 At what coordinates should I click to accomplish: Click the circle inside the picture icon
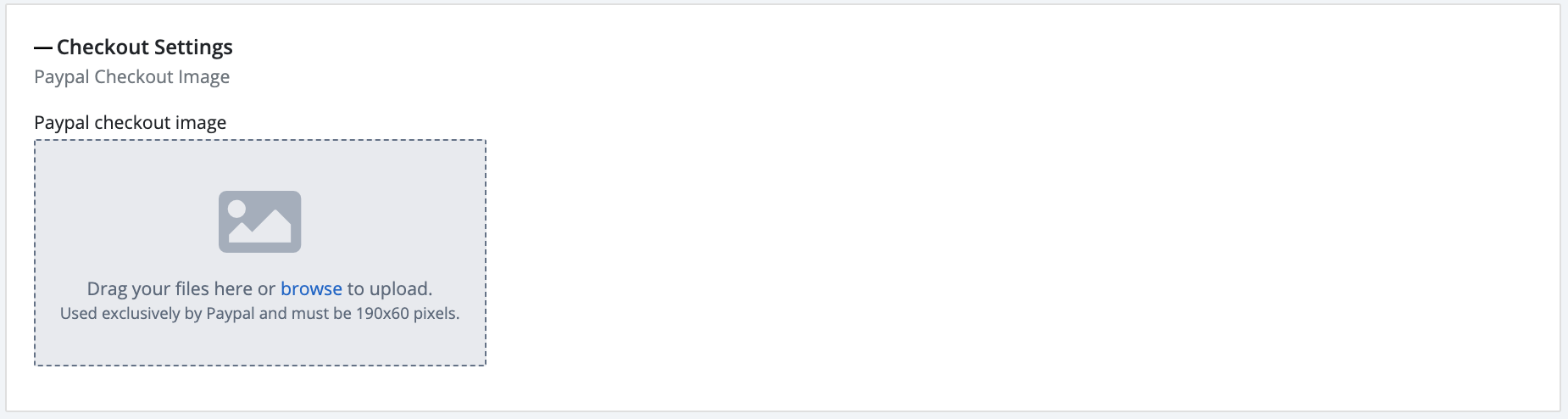237,209
